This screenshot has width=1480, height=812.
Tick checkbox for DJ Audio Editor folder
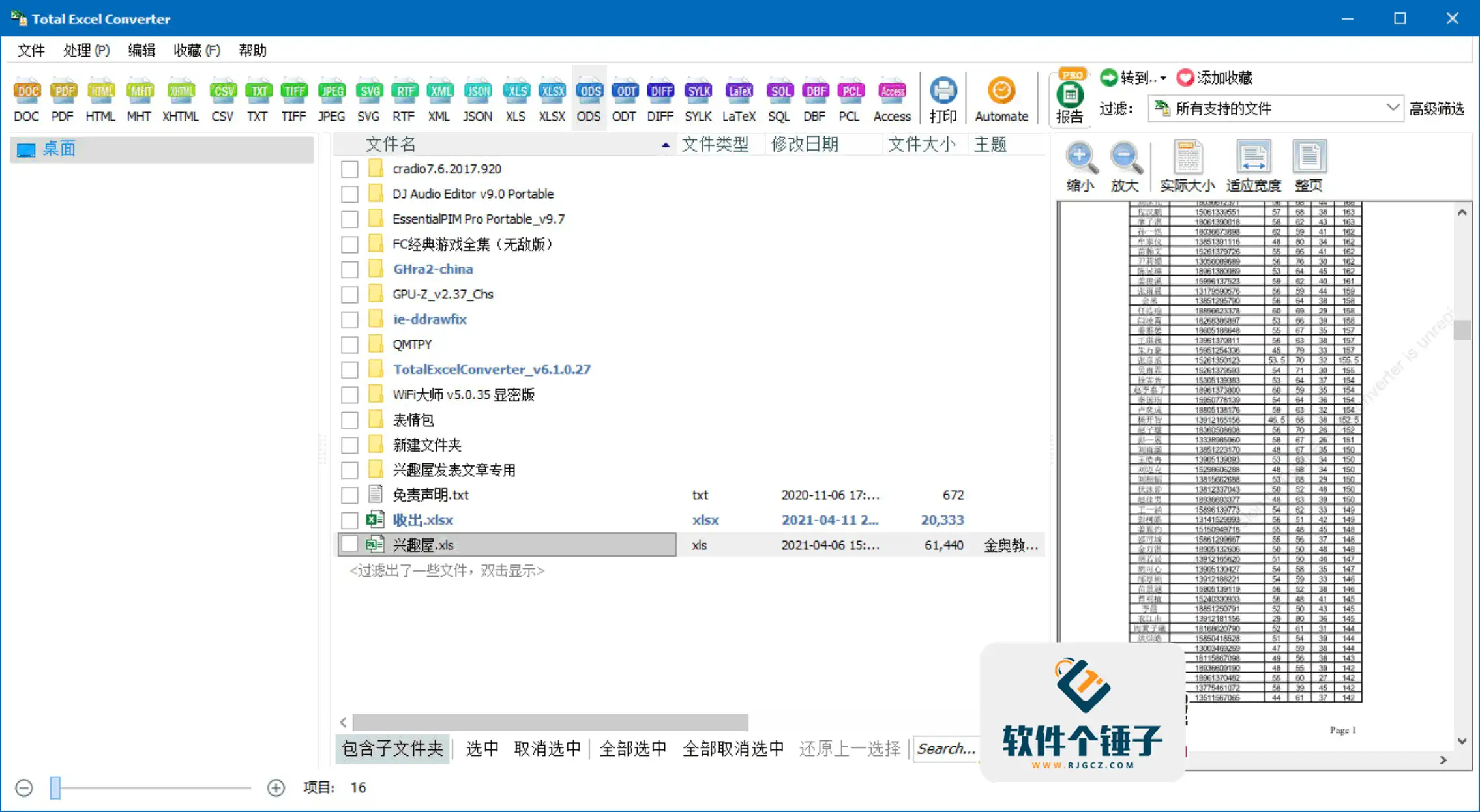click(349, 194)
